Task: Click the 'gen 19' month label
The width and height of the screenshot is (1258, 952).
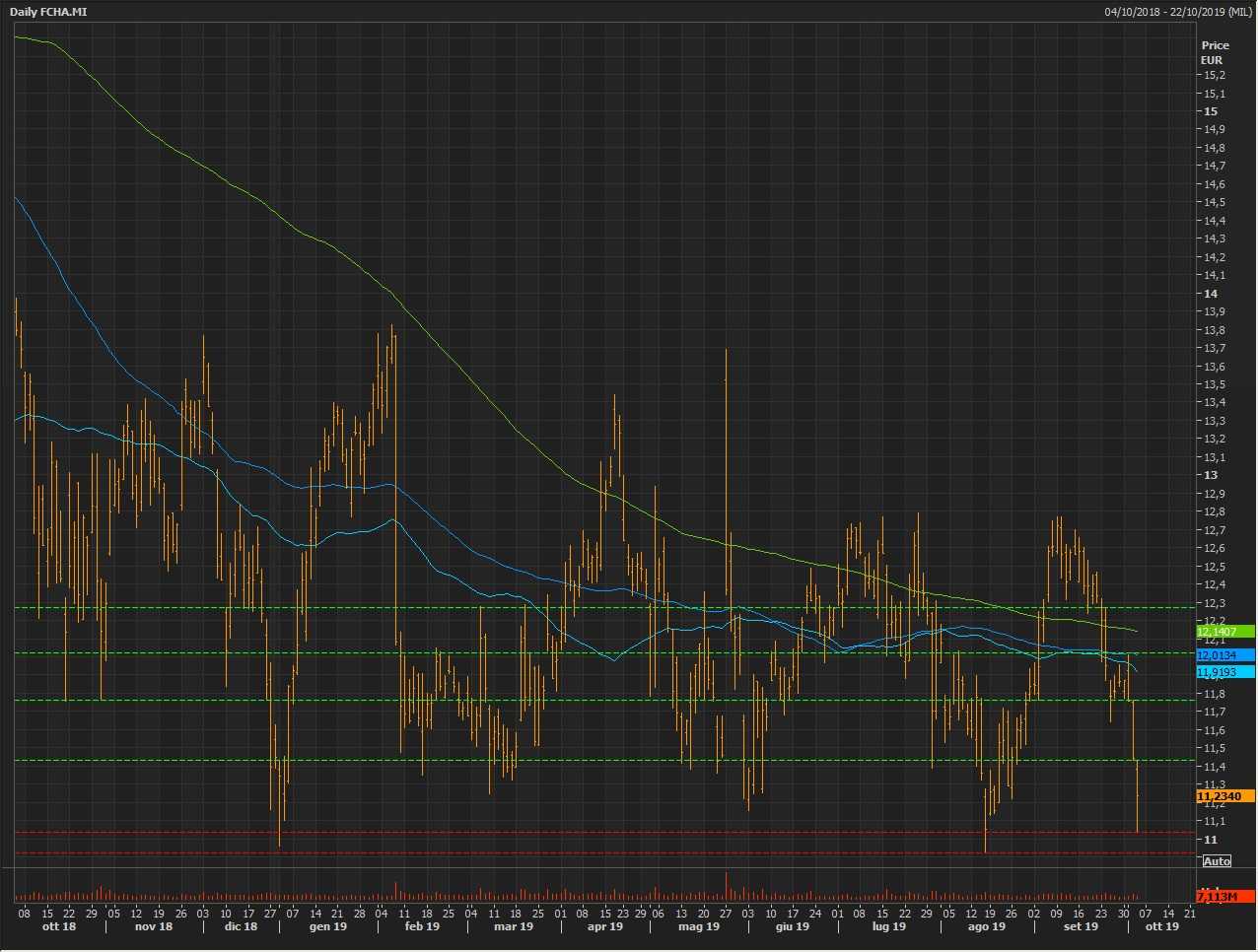Action: pos(328,926)
